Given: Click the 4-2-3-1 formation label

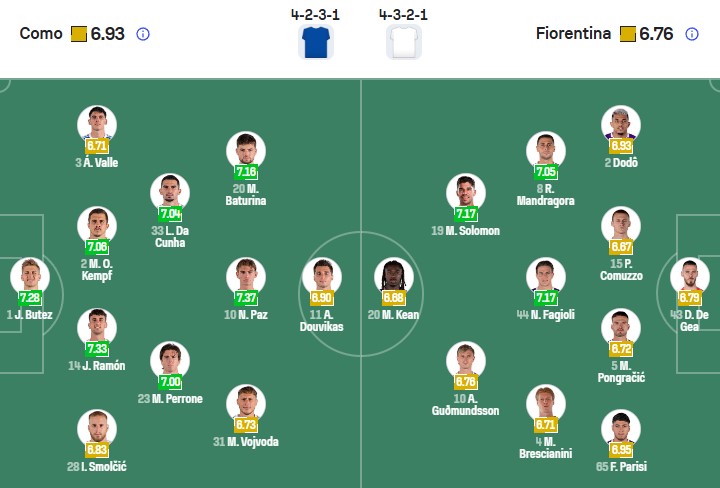Looking at the screenshot, I should coord(314,15).
